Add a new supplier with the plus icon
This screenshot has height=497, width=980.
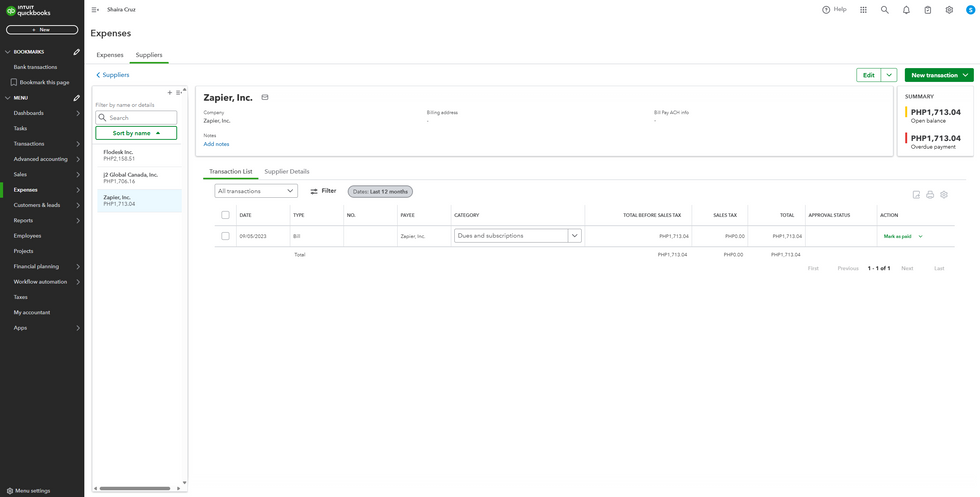(169, 93)
